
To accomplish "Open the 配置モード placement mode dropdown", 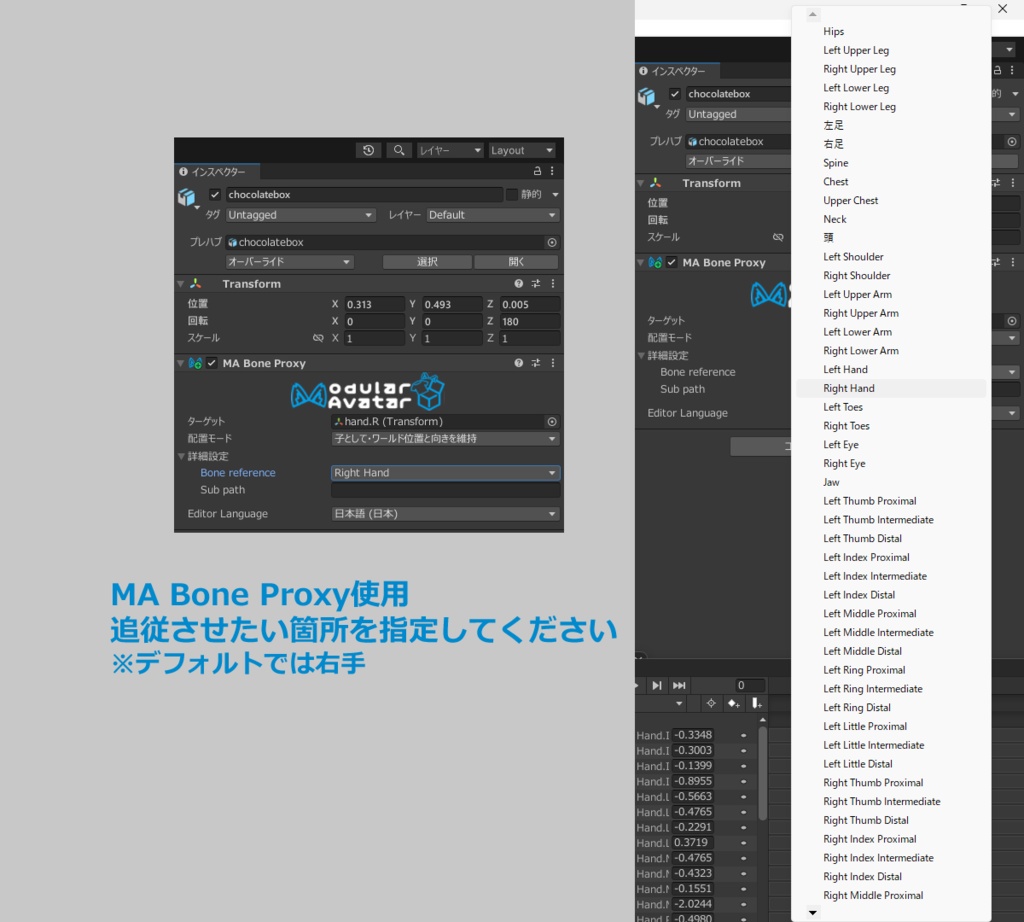I will [x=445, y=439].
